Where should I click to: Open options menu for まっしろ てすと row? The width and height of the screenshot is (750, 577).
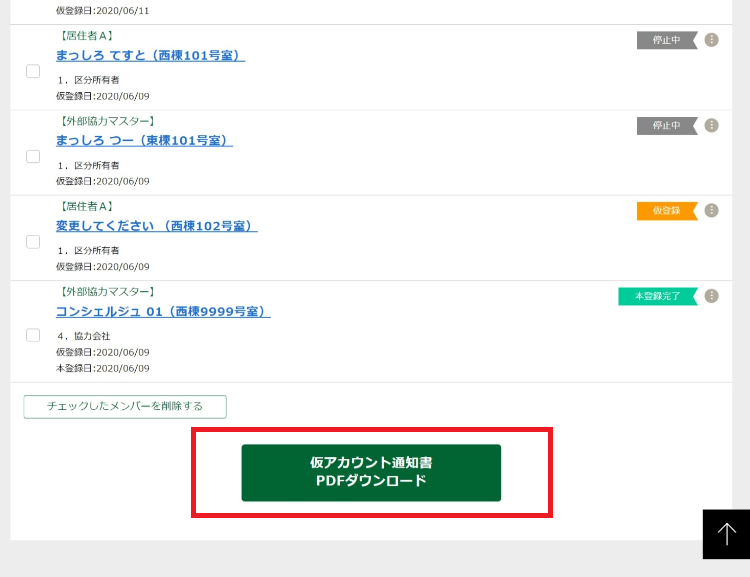coord(711,40)
